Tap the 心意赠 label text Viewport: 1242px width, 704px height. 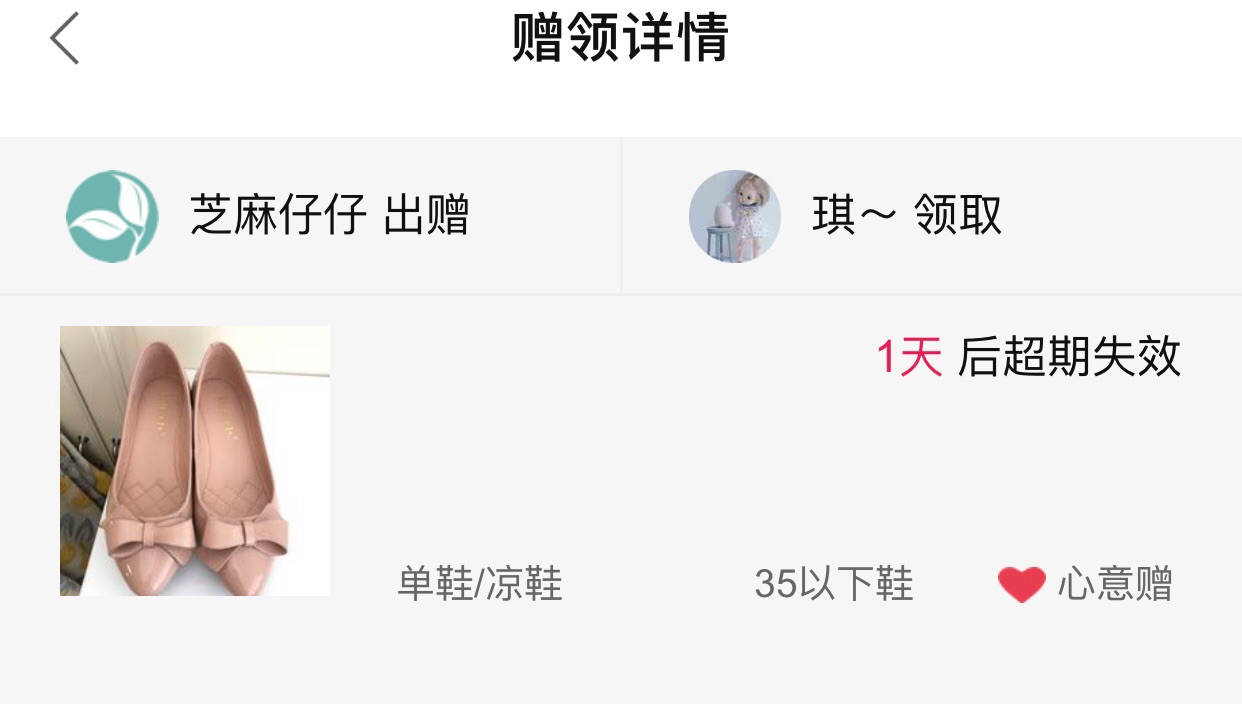(x=1115, y=584)
